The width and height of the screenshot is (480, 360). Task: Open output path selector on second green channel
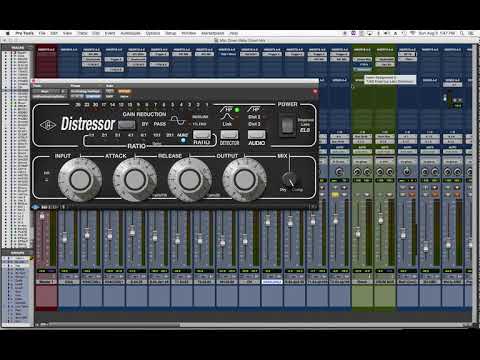[x=385, y=142]
